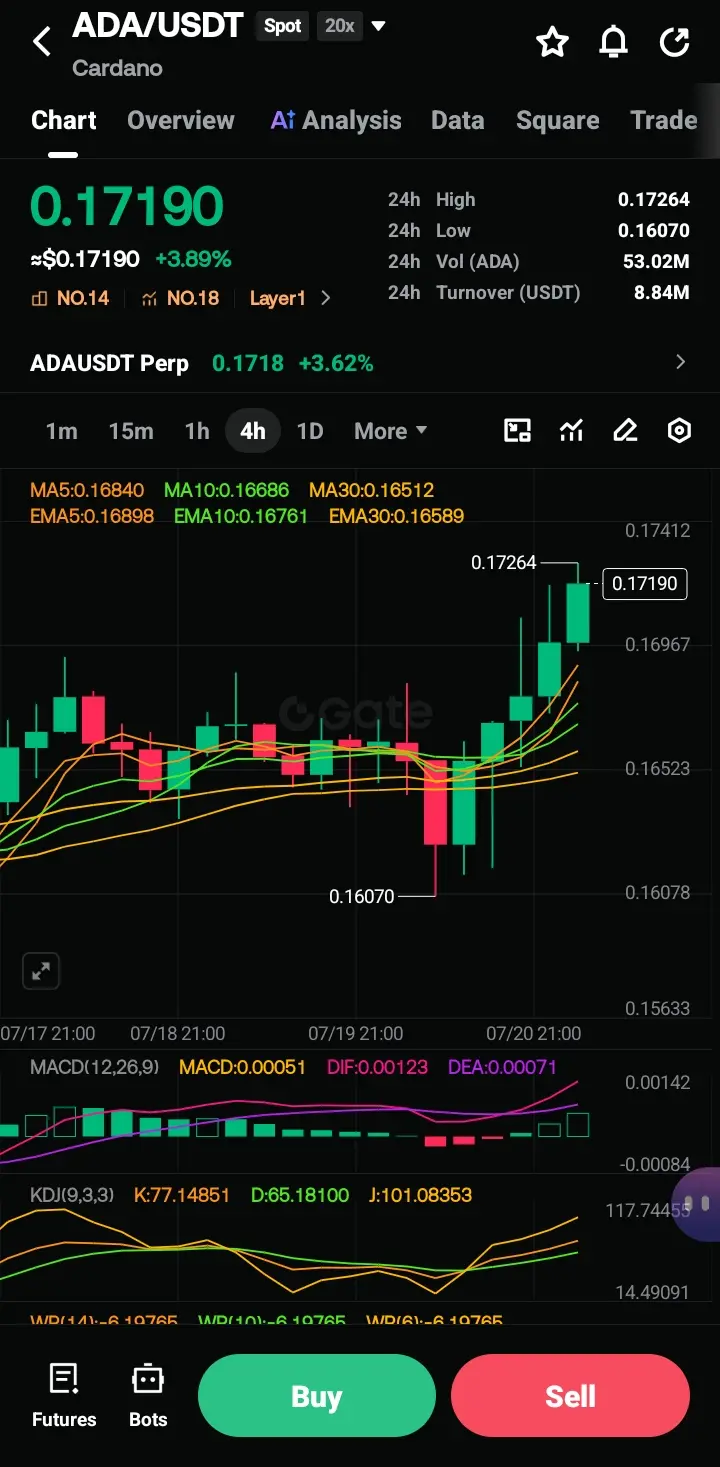720x1467 pixels.
Task: Open chart picture-in-picture layout icon
Action: 517,431
